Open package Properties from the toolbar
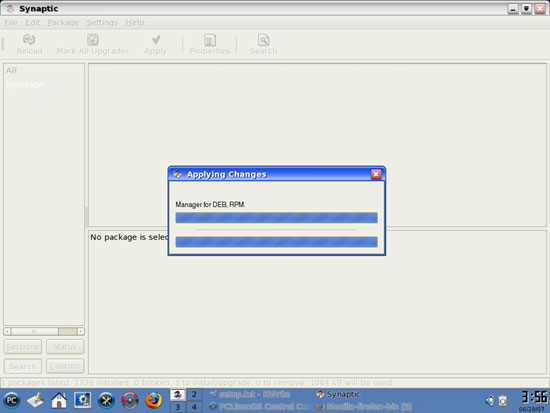 point(210,40)
